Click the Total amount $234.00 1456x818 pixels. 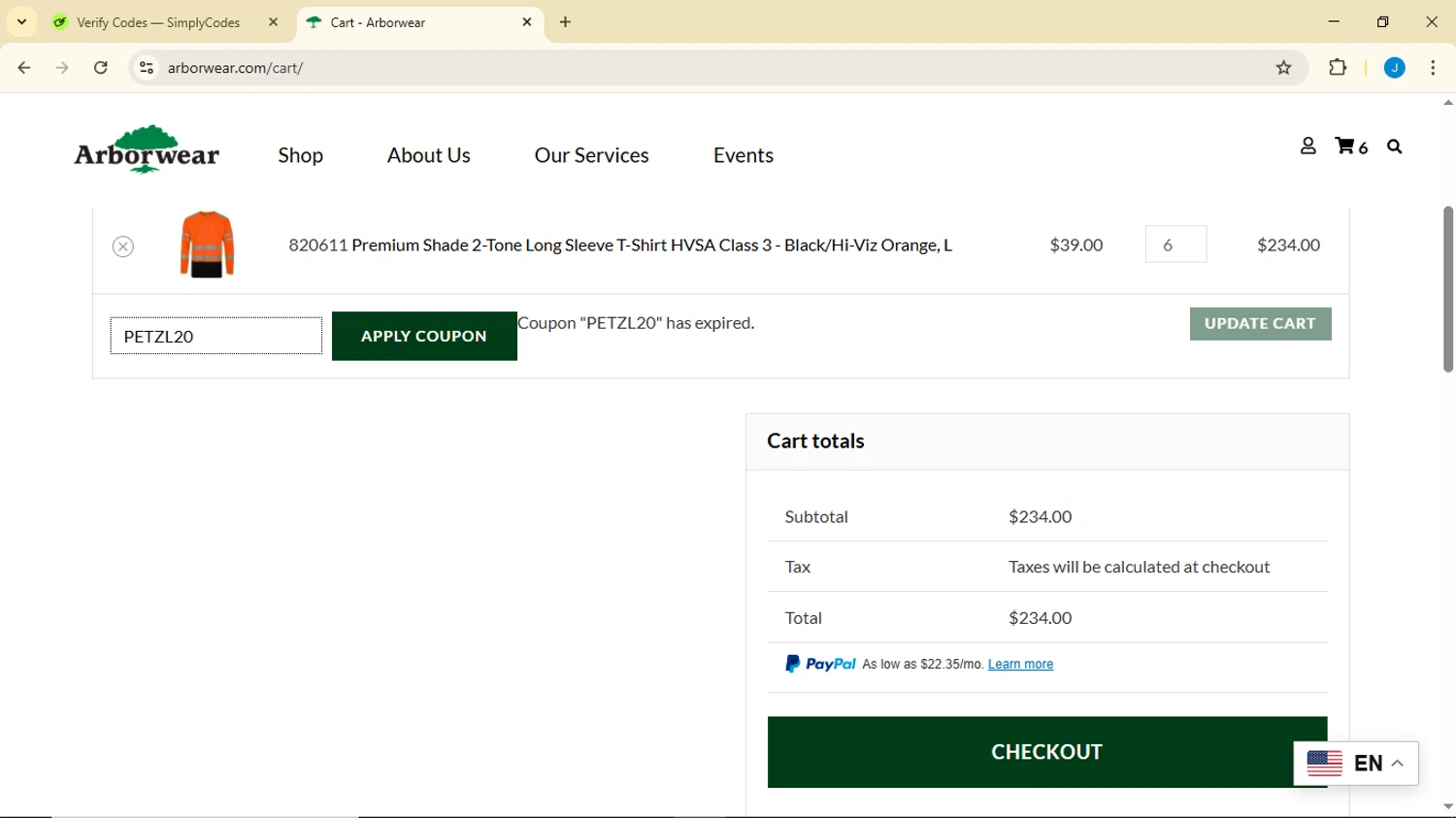tap(1040, 617)
